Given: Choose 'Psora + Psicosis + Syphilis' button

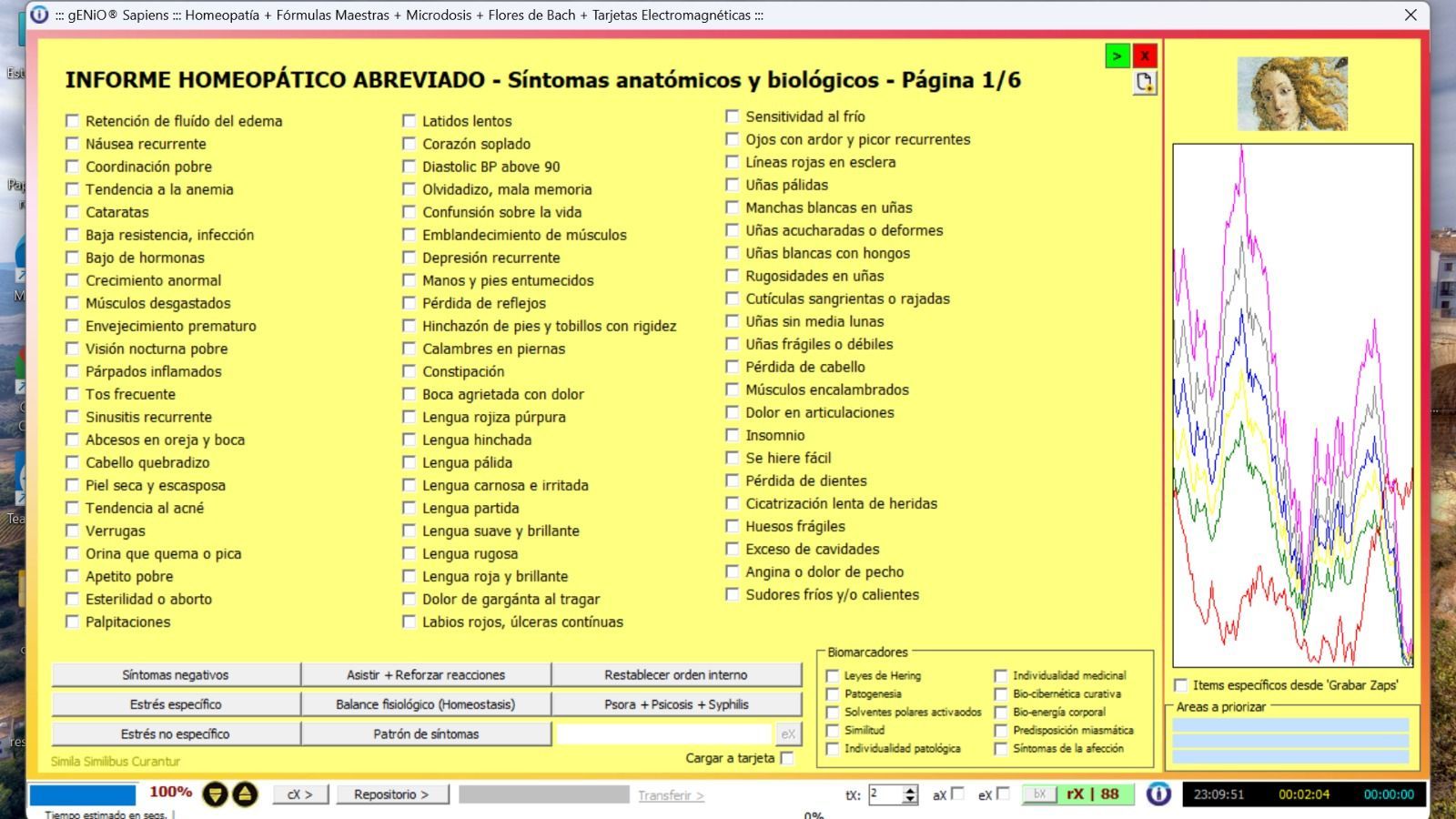Looking at the screenshot, I should [x=676, y=704].
